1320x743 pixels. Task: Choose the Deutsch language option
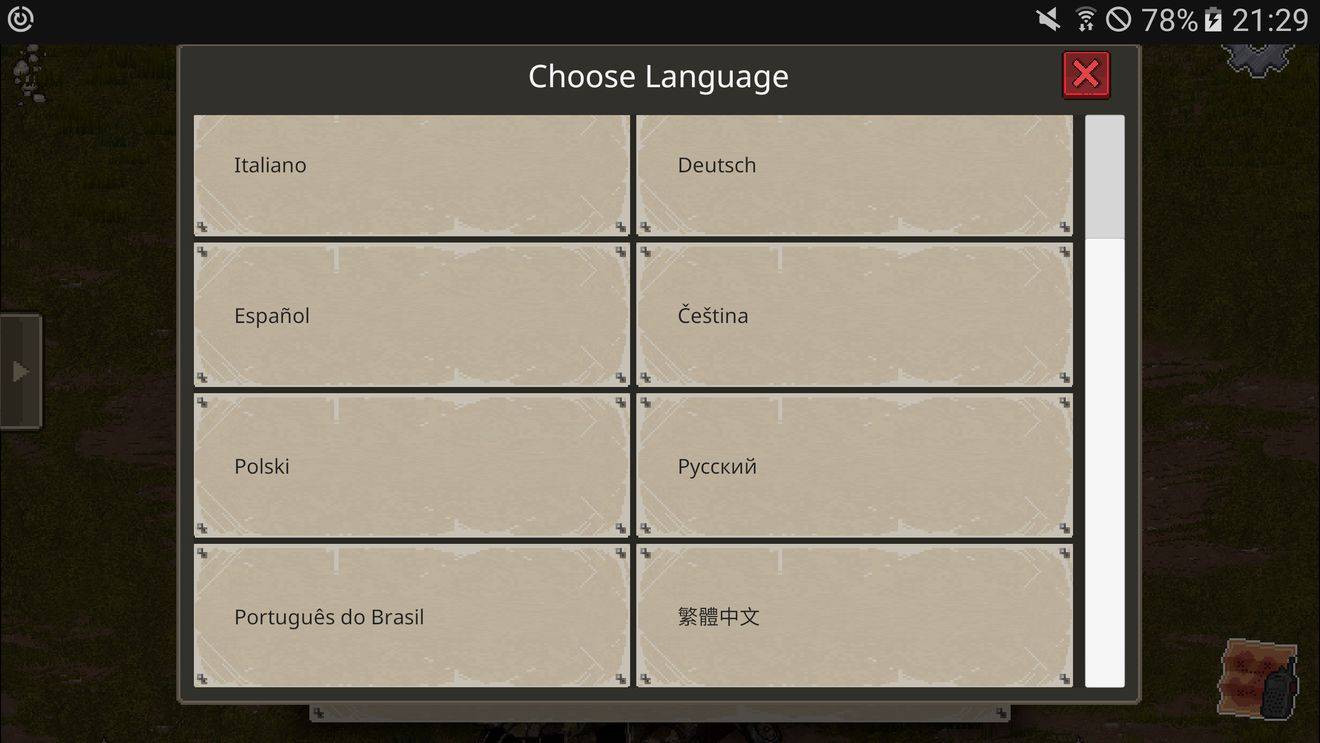pyautogui.click(x=854, y=176)
